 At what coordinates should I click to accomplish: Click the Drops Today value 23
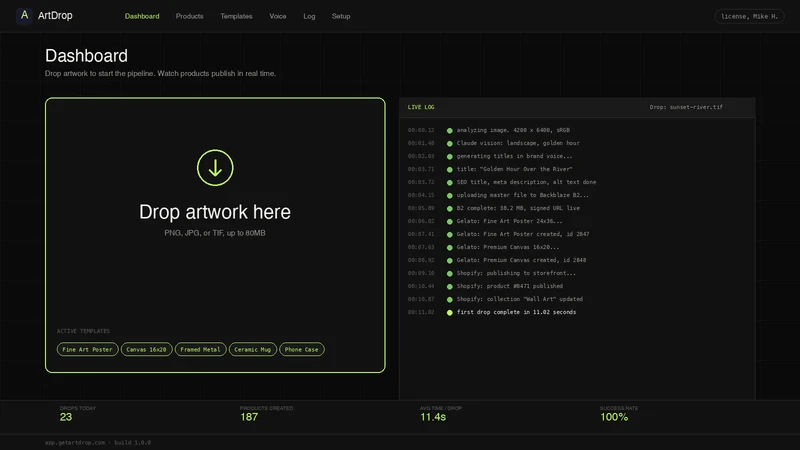(x=66, y=417)
